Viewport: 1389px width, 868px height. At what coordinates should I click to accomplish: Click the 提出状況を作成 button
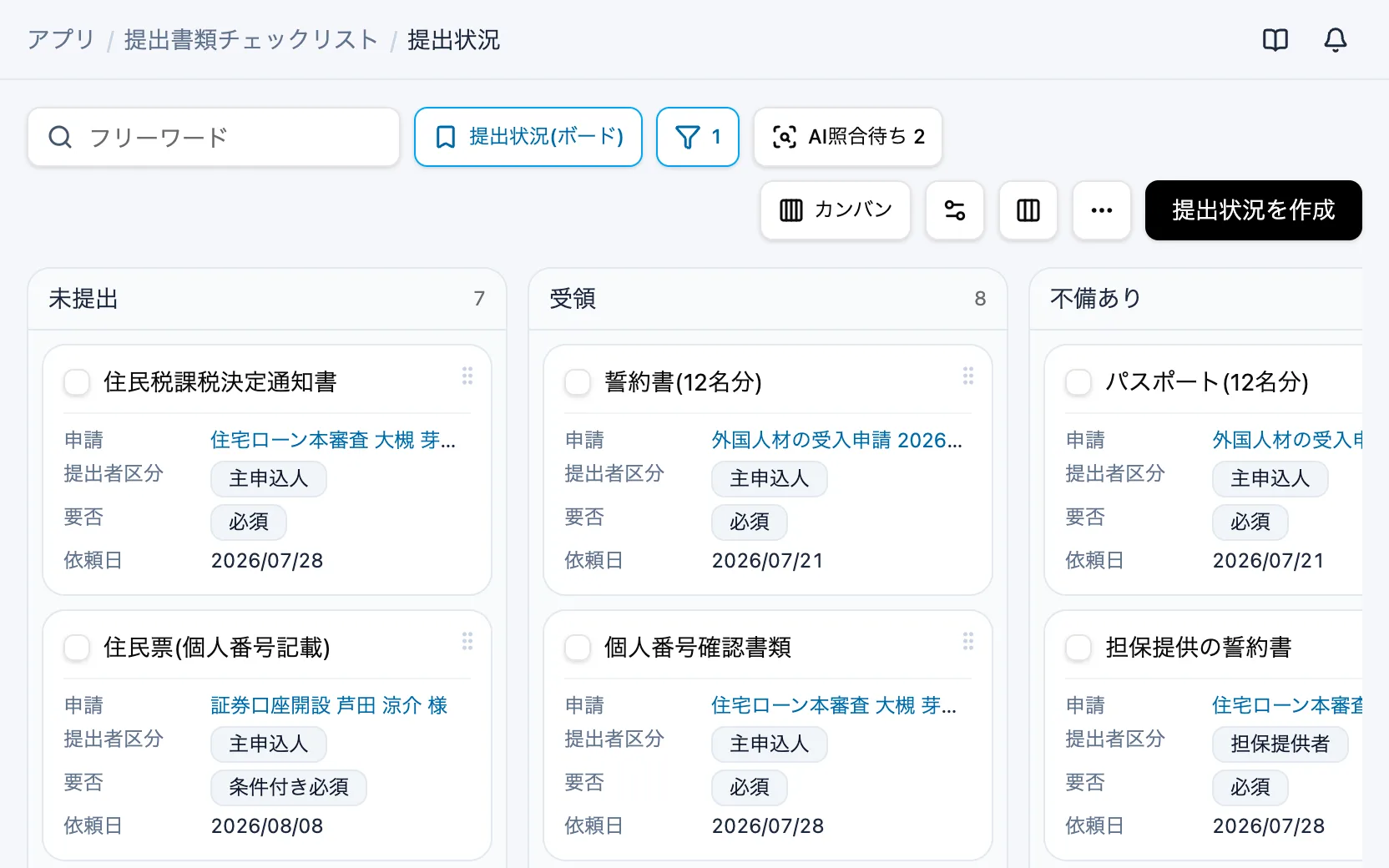pos(1253,210)
